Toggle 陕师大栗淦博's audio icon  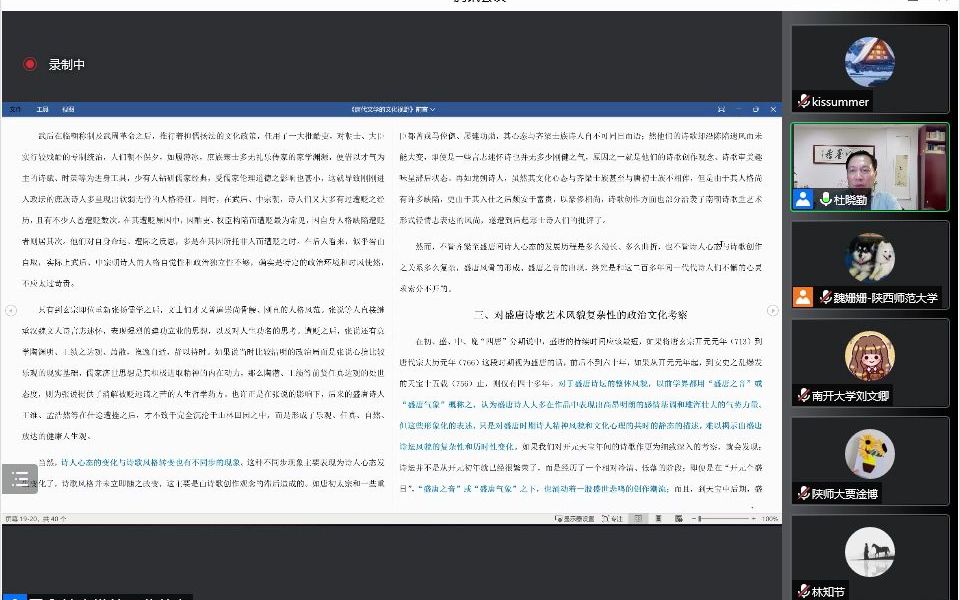802,493
